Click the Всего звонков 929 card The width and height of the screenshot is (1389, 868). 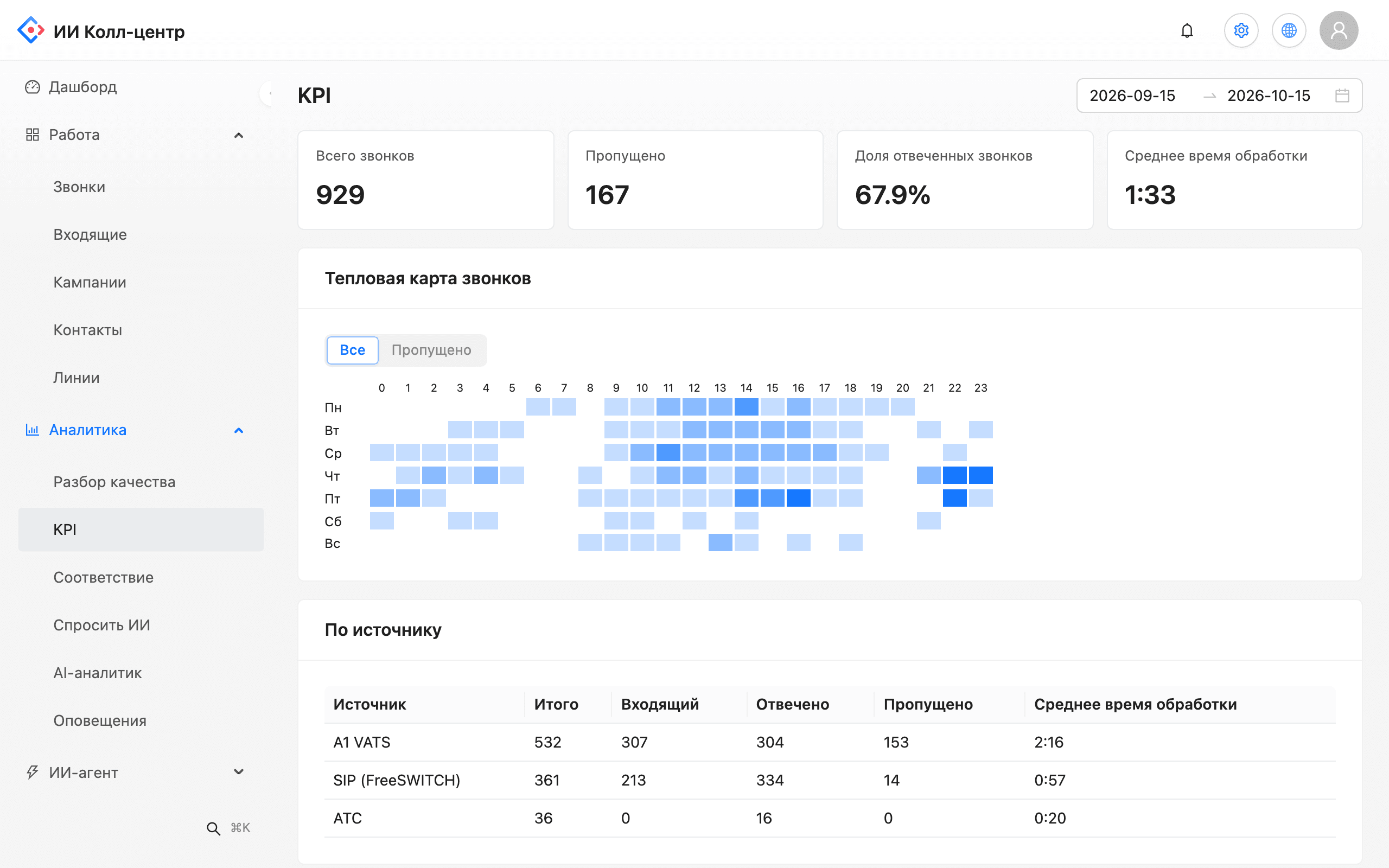coord(426,180)
